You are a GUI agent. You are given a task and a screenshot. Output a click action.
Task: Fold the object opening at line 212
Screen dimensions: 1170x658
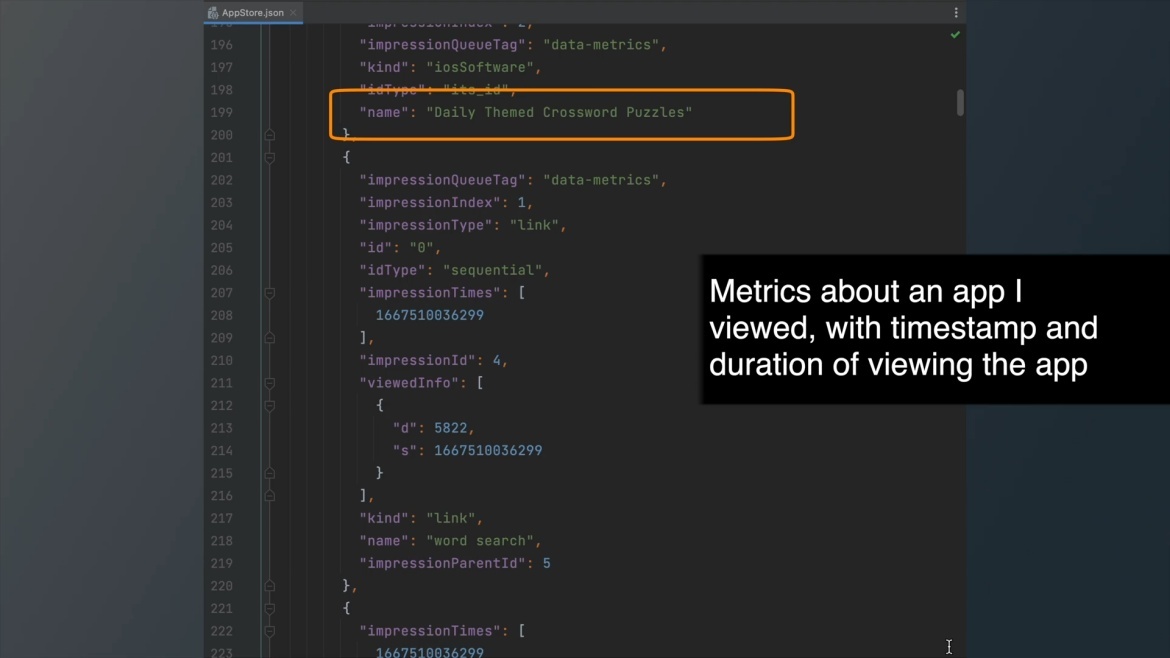pyautogui.click(x=269, y=406)
